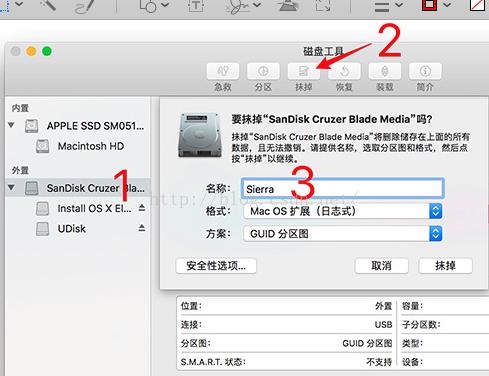
Task: Click the 外置 sidebar section header
Action: (x=20, y=170)
